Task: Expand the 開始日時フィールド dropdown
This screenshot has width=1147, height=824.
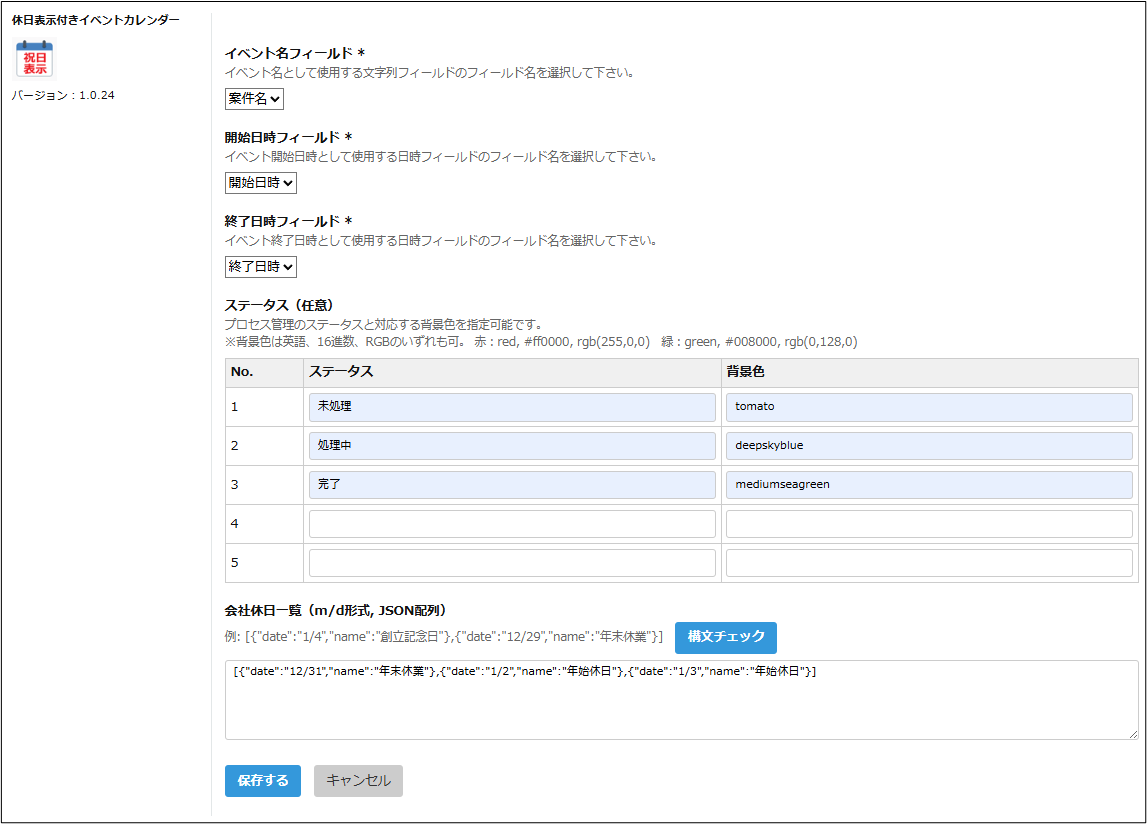Action: click(260, 183)
